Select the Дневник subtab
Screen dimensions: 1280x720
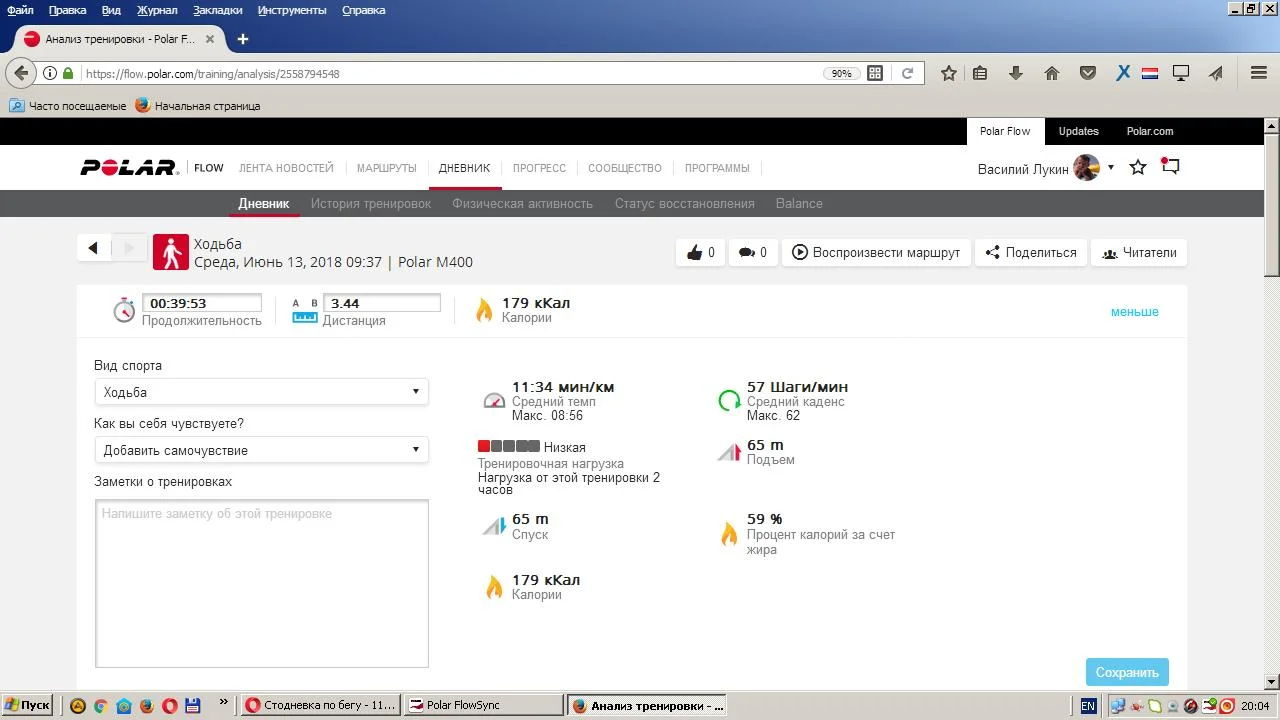pos(264,203)
